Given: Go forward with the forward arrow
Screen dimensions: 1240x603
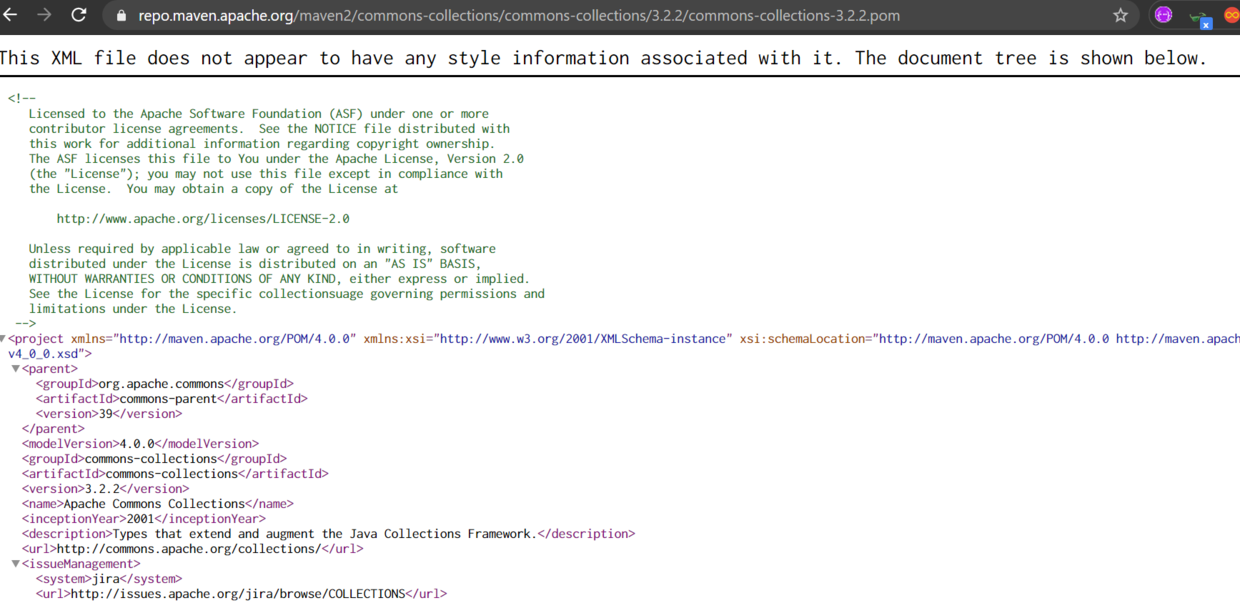Looking at the screenshot, I should tap(44, 15).
